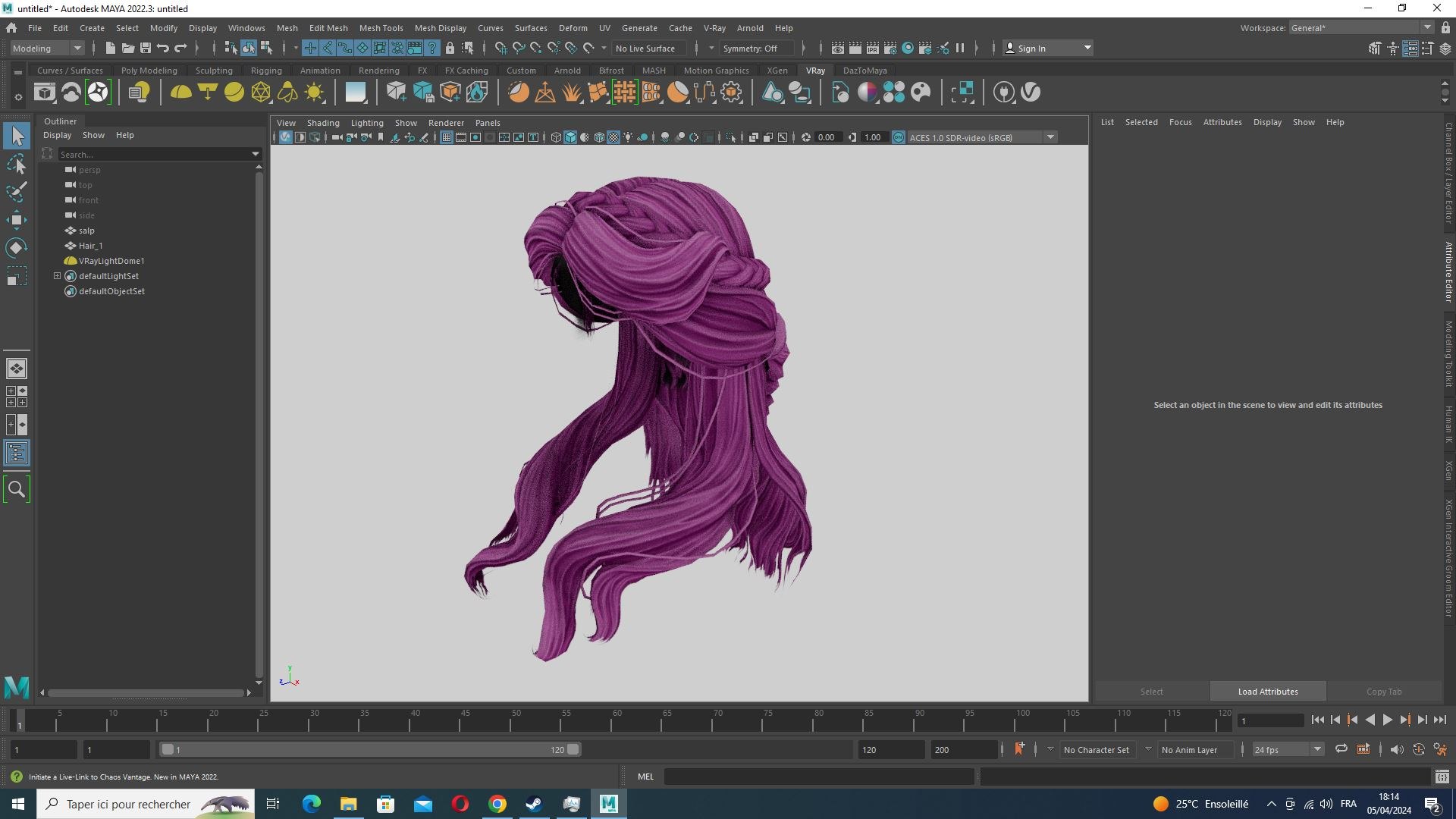Choose the Rotate tool in toolbox
This screenshot has width=1456, height=819.
[17, 248]
